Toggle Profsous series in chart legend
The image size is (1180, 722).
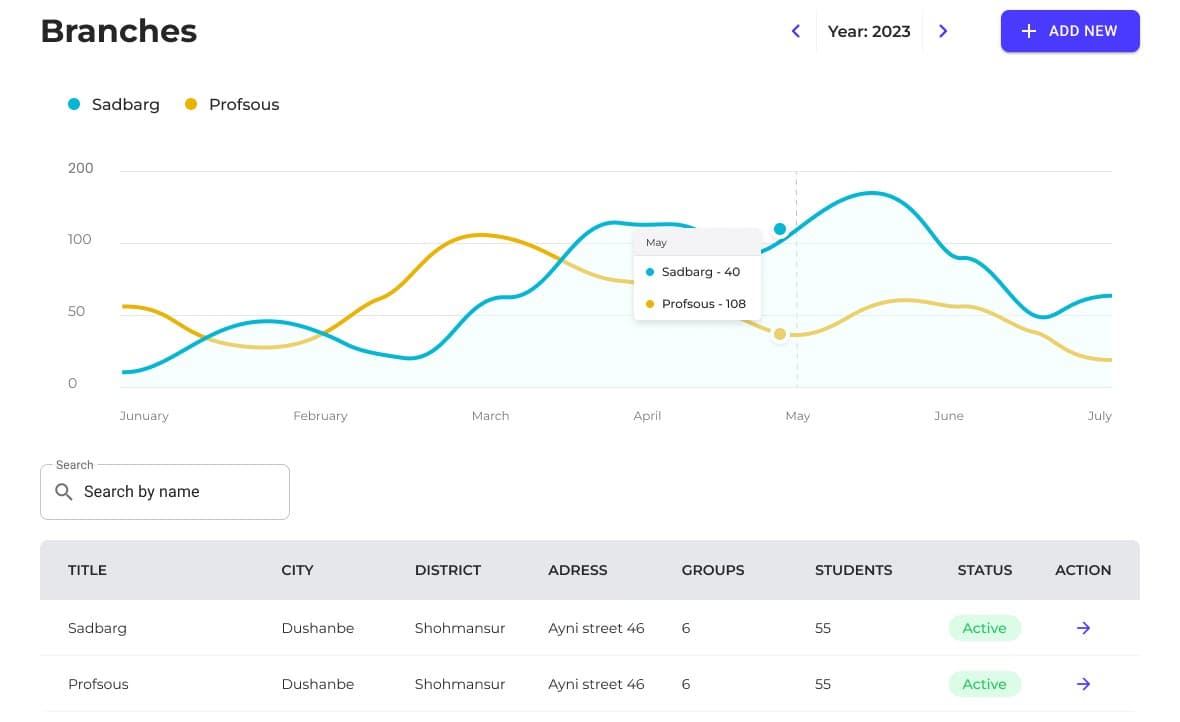click(232, 104)
